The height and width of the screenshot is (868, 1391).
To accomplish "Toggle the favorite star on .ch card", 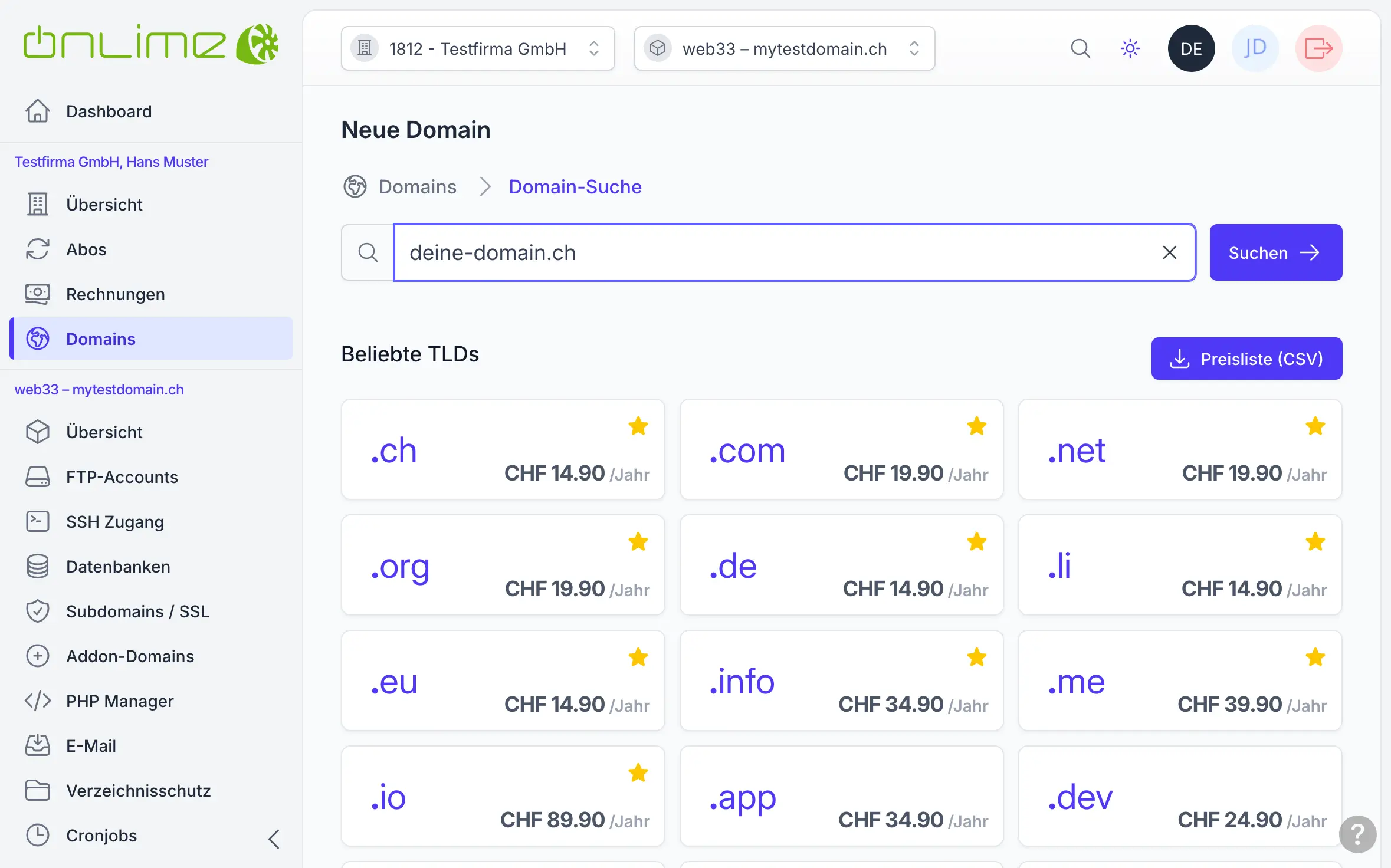I will [638, 426].
